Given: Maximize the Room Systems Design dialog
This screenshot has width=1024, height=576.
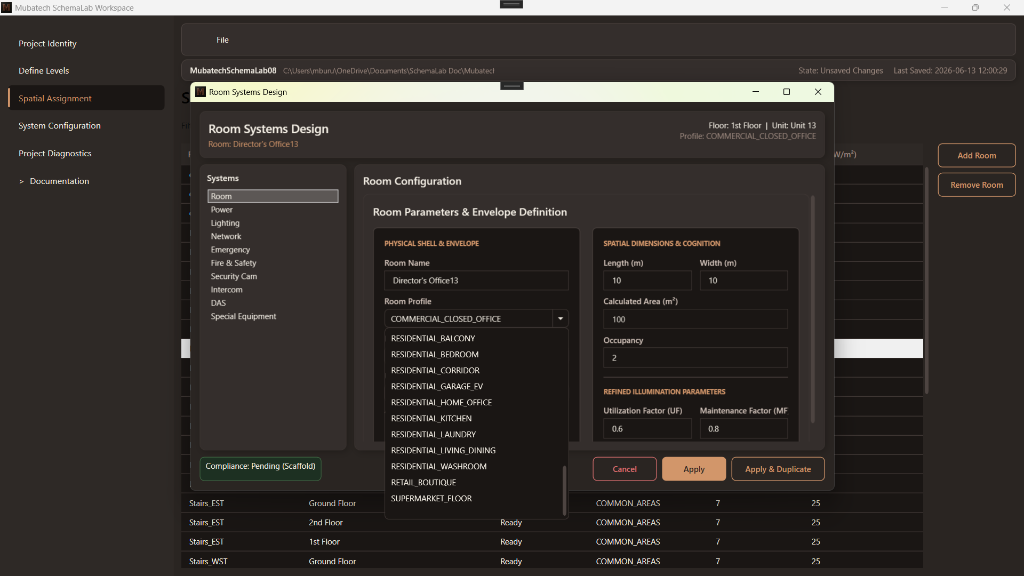Looking at the screenshot, I should (x=786, y=92).
